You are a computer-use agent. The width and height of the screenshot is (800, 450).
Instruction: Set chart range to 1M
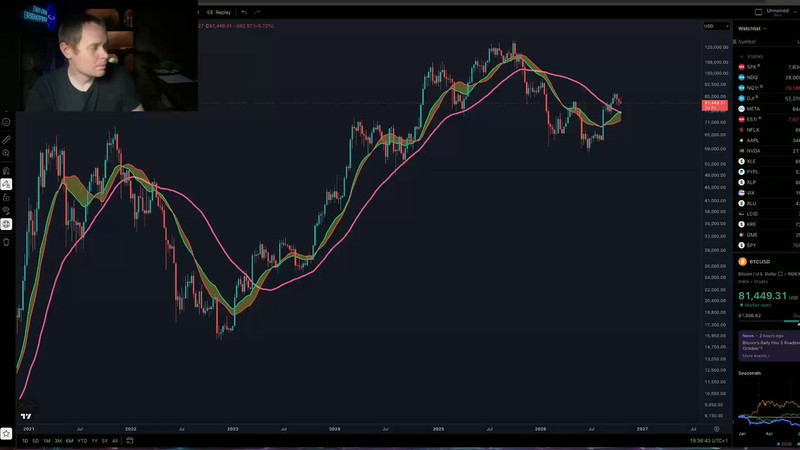click(x=47, y=441)
